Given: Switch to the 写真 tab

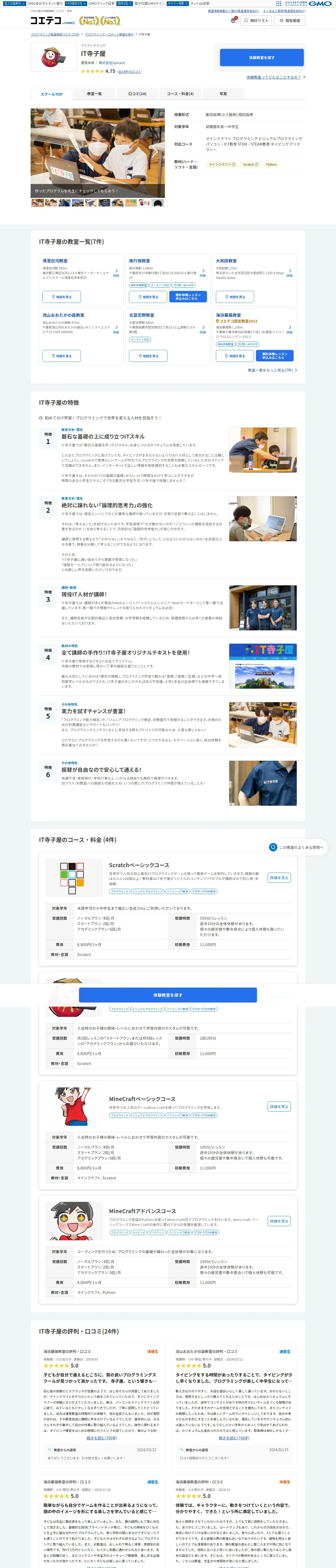Looking at the screenshot, I should [x=223, y=94].
